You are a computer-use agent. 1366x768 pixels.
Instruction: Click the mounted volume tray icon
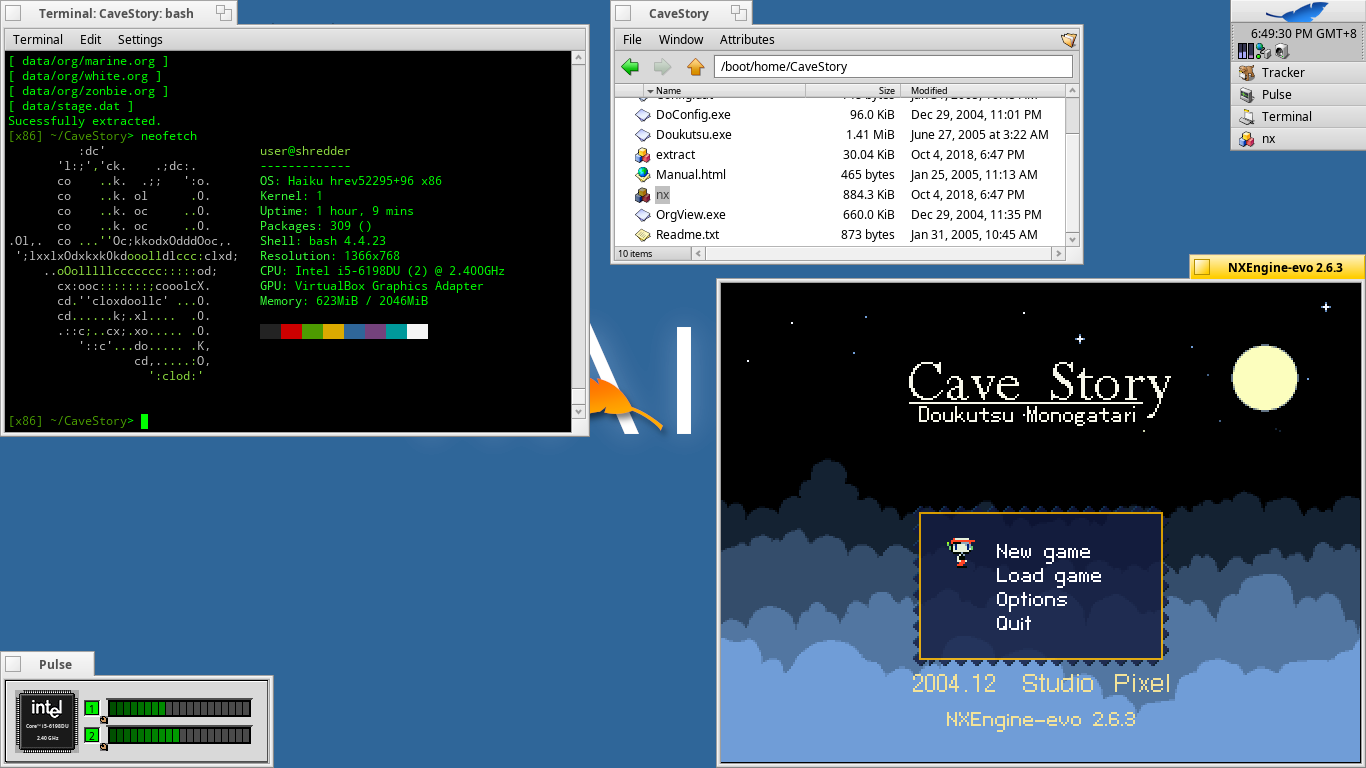coord(1282,50)
